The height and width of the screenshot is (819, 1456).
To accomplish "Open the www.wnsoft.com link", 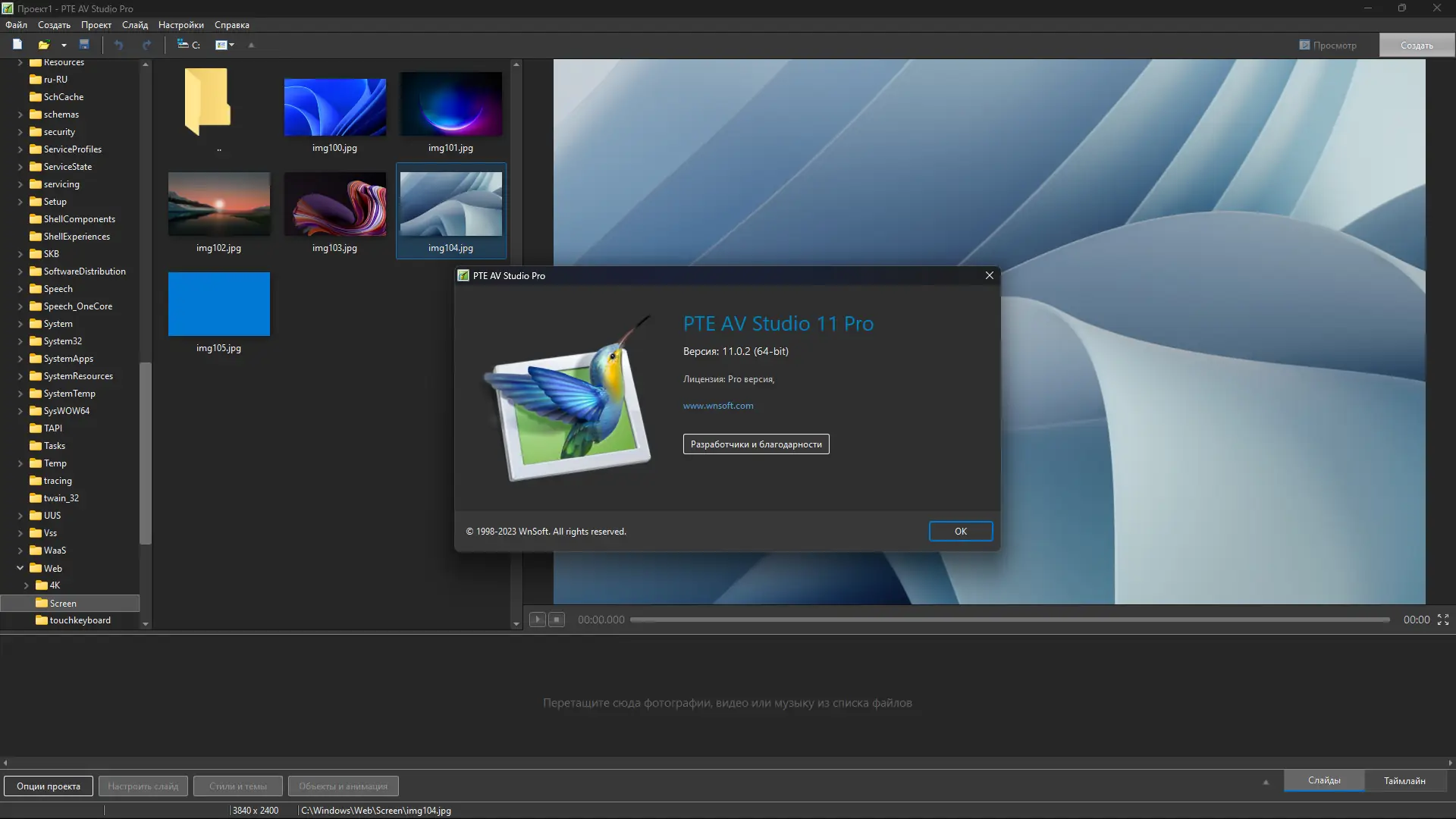I will 717,406.
